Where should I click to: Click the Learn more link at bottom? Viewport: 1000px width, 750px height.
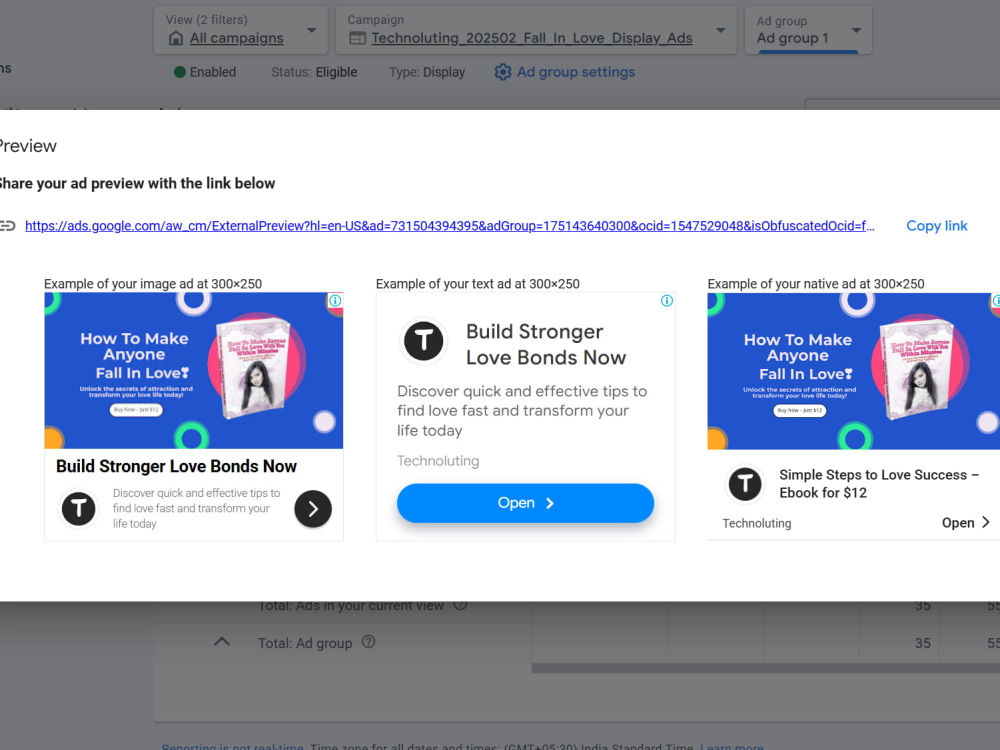point(732,747)
